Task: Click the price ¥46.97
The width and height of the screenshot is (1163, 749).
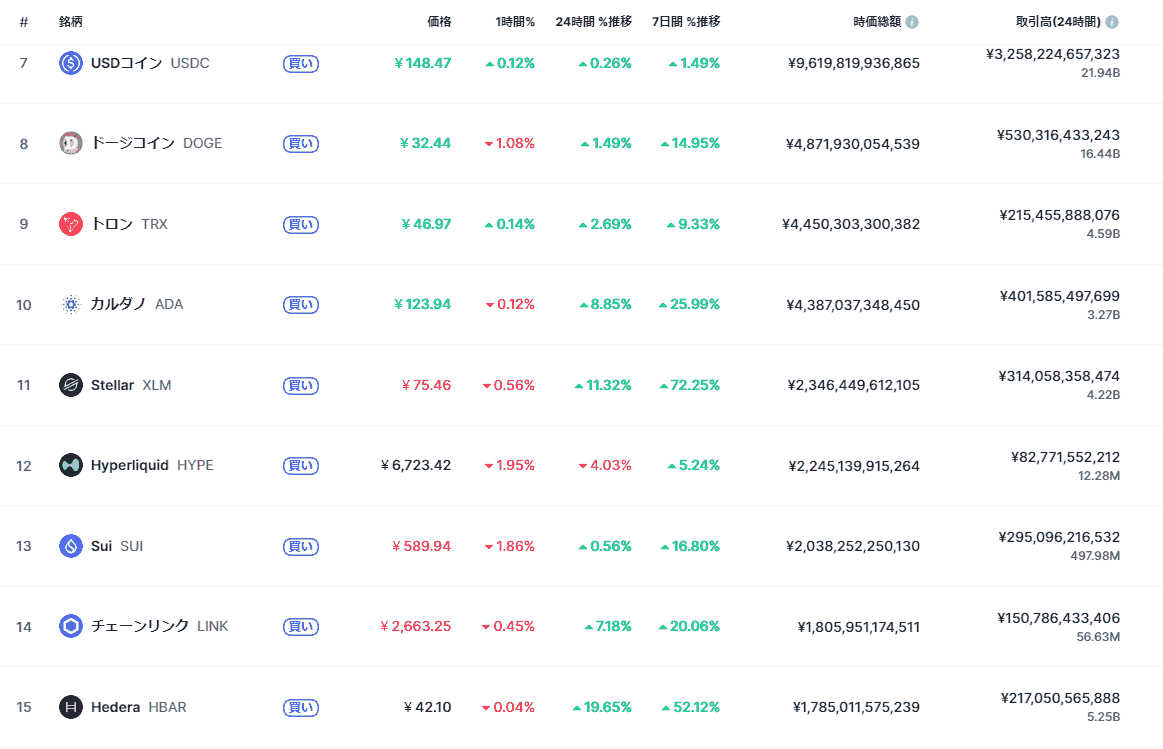Action: click(x=426, y=224)
